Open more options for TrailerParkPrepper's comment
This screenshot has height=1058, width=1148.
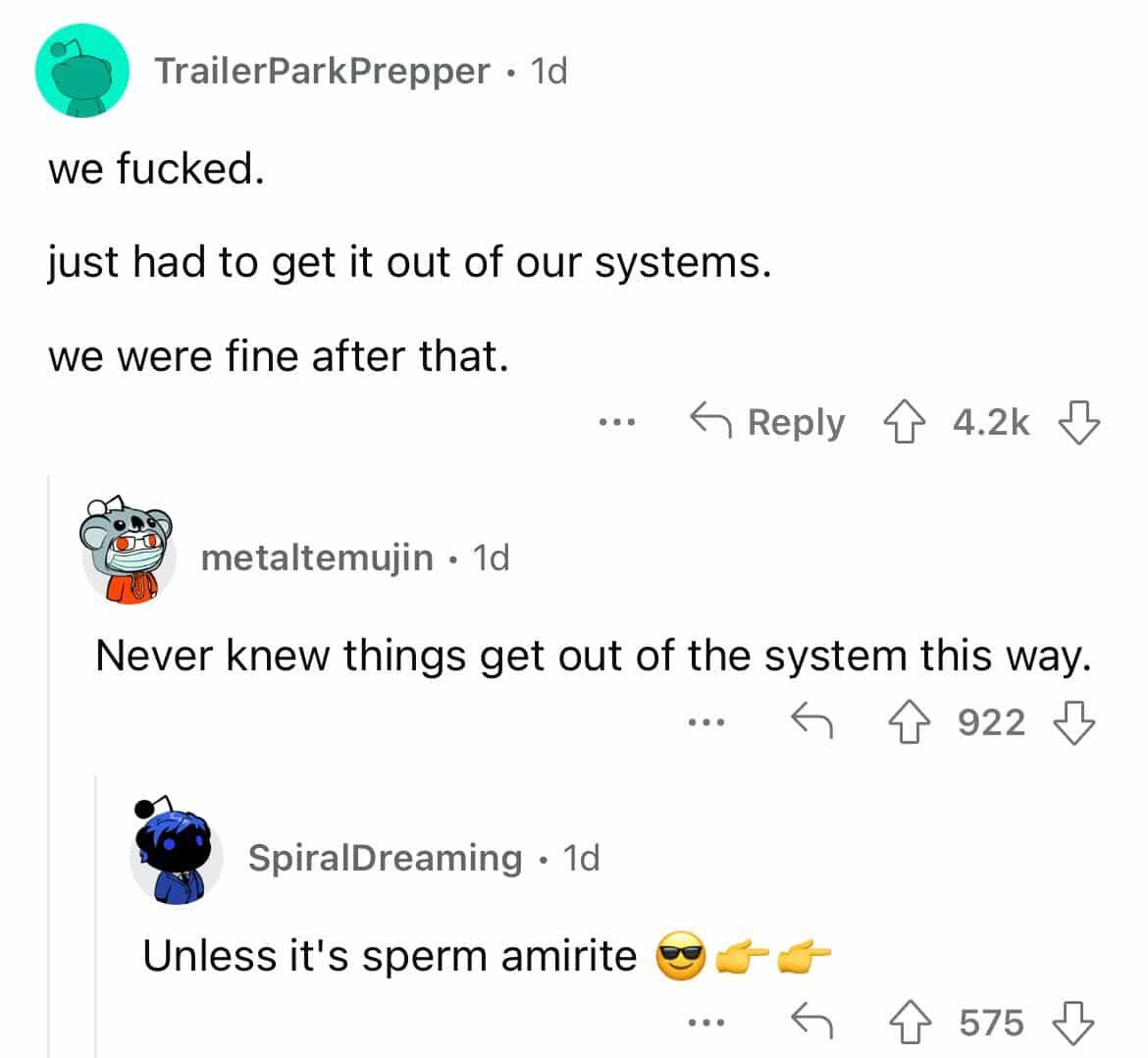coord(617,423)
